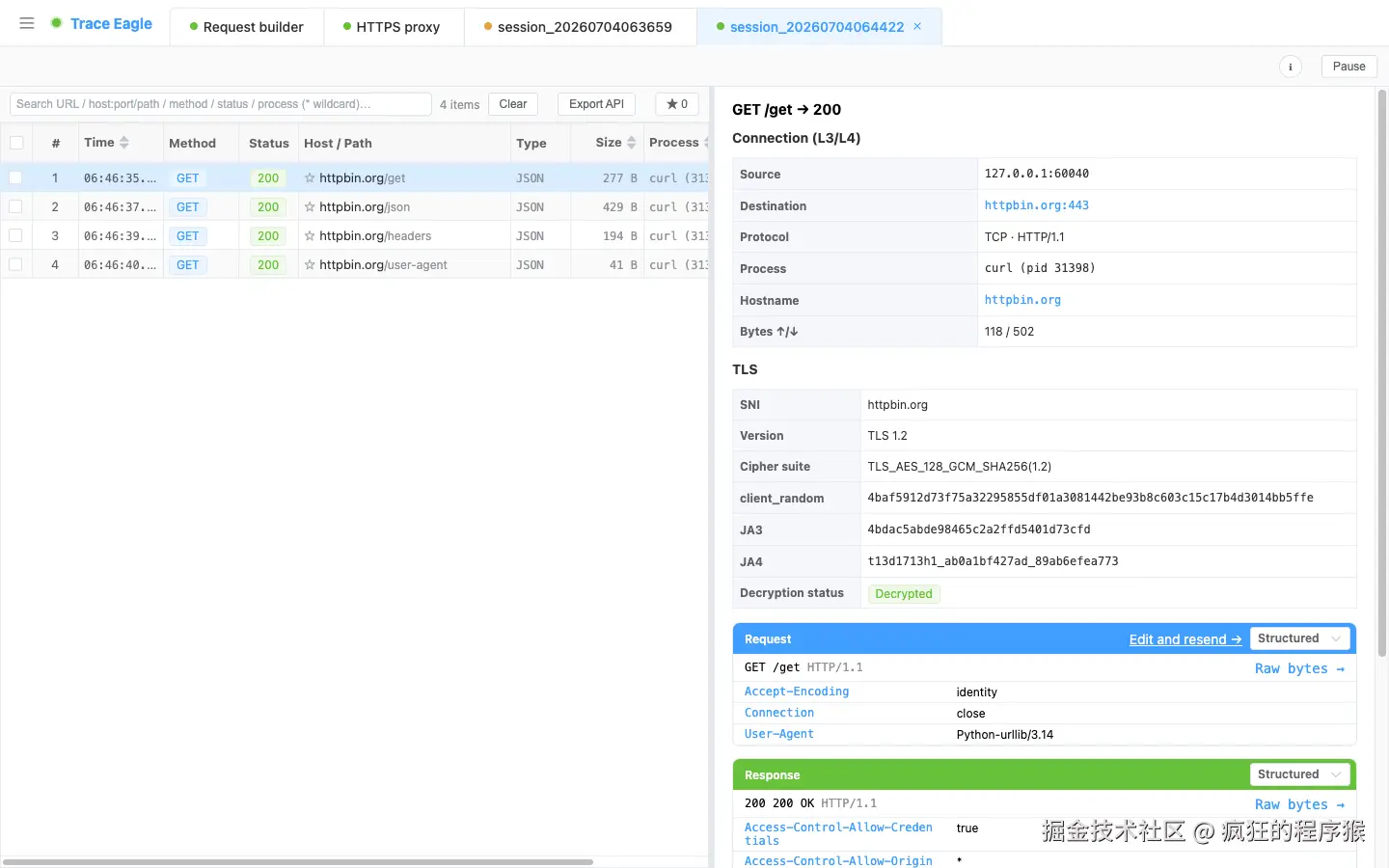Open Raw bytes link in Response section
Screen dimensions: 1389x868
pyautogui.click(x=1299, y=804)
